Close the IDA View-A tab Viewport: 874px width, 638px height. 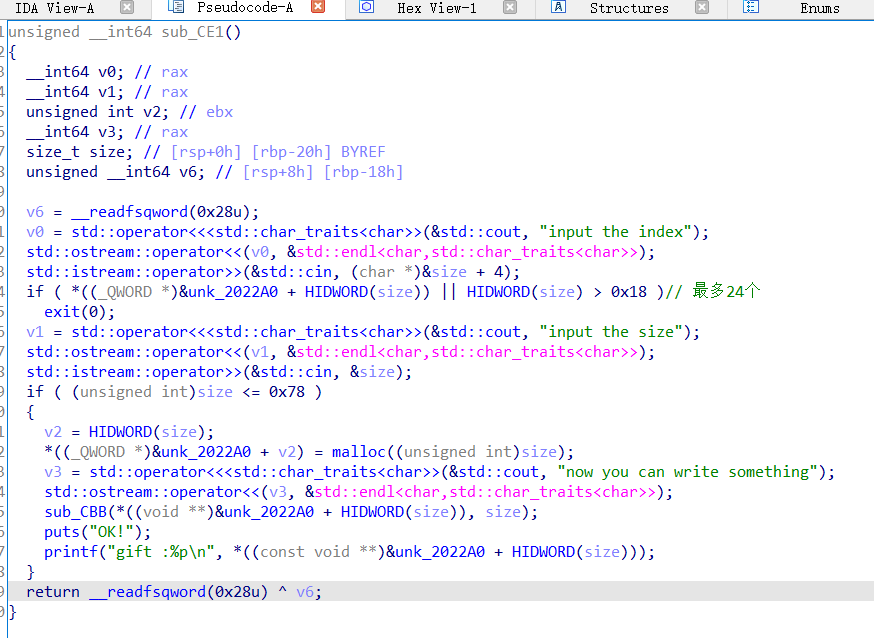126,8
